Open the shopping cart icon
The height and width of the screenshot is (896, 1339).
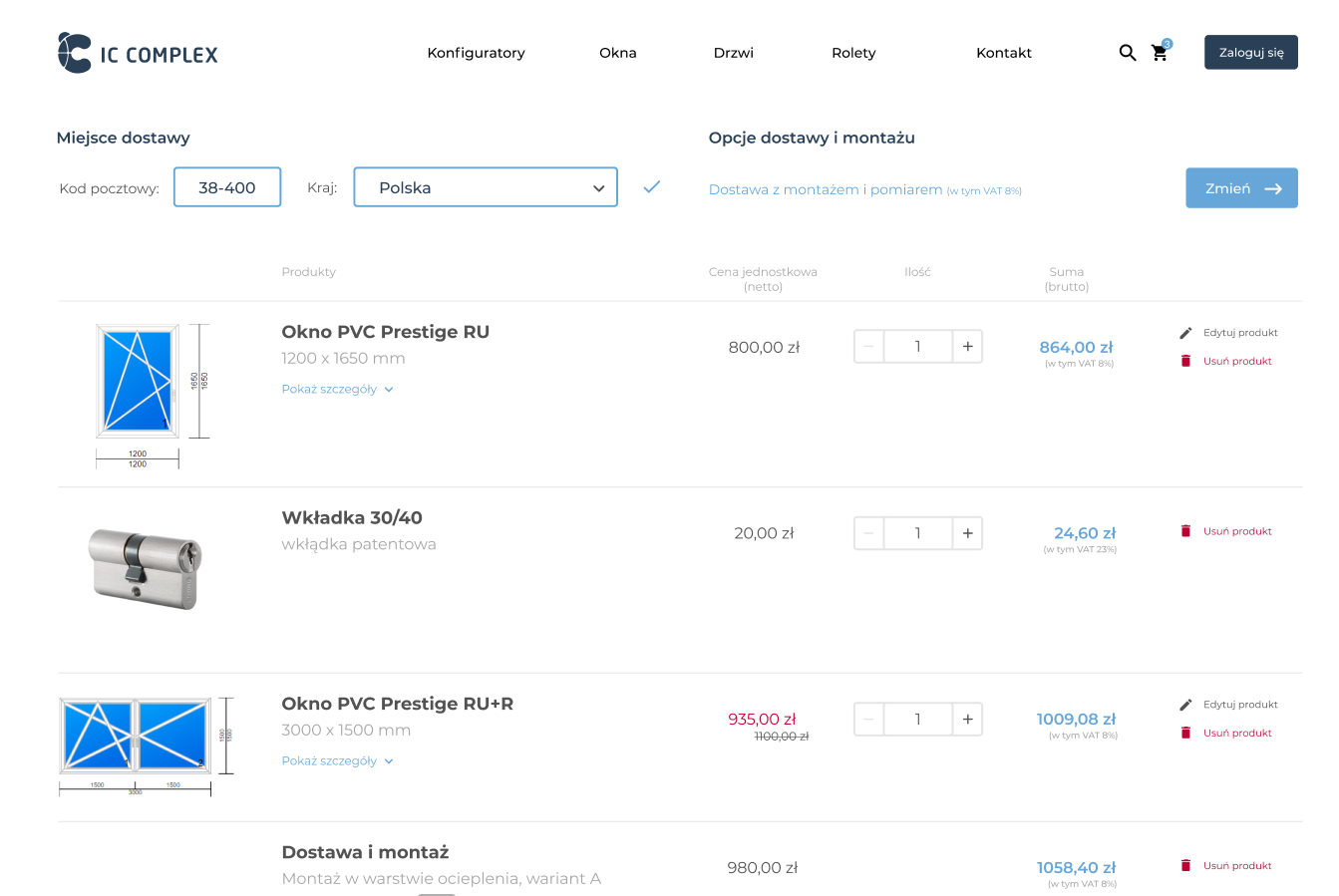(1160, 53)
